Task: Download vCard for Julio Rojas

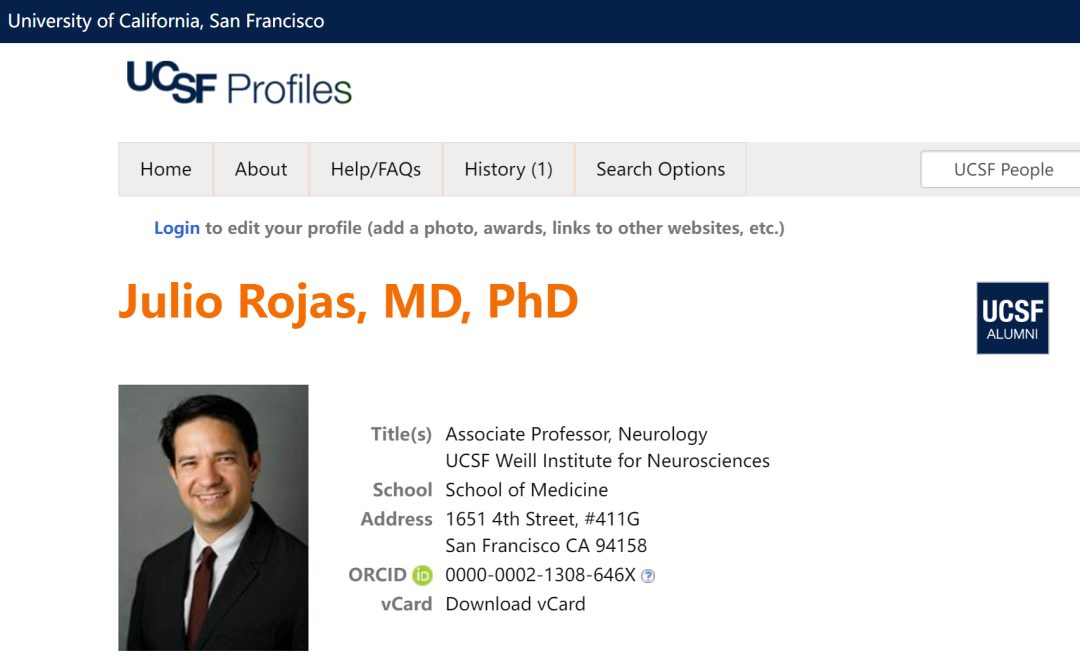Action: tap(515, 604)
